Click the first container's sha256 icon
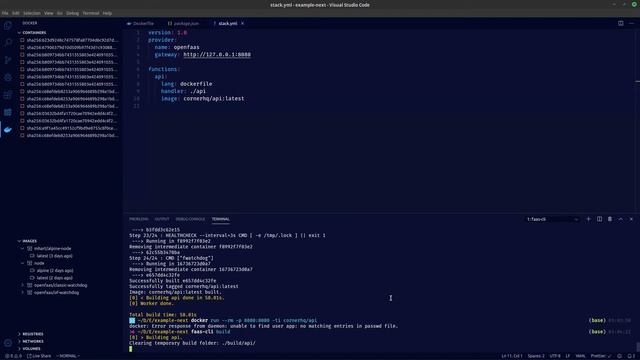The image size is (640, 360). [x=22, y=40]
